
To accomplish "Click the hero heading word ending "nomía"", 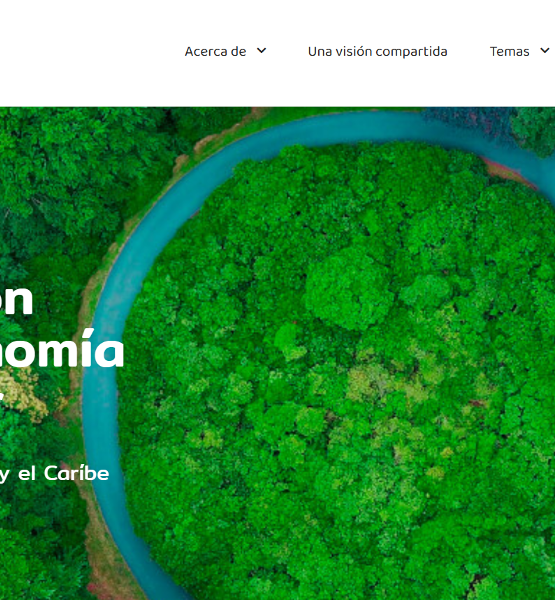I will 61,348.
